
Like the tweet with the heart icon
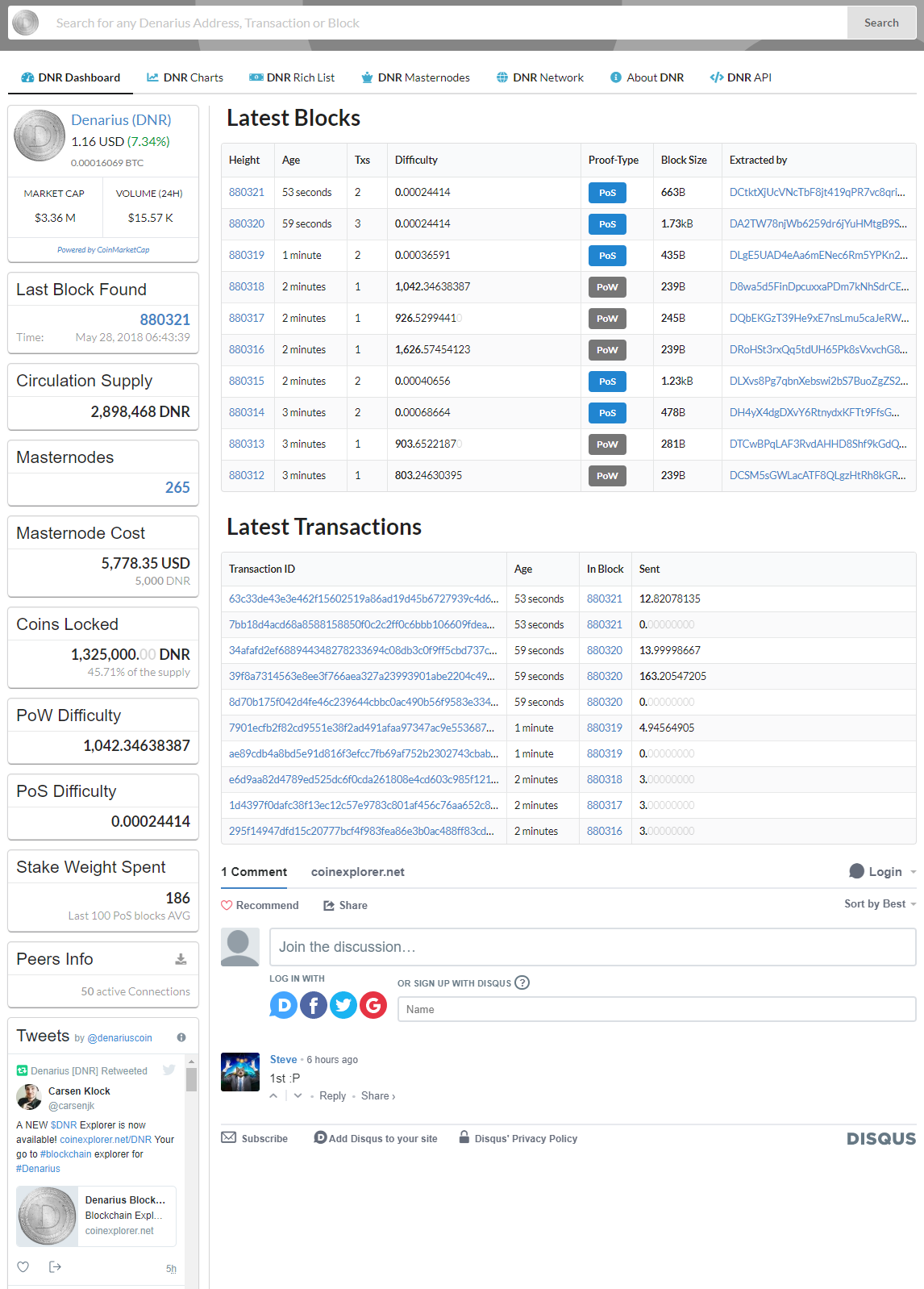click(23, 1267)
